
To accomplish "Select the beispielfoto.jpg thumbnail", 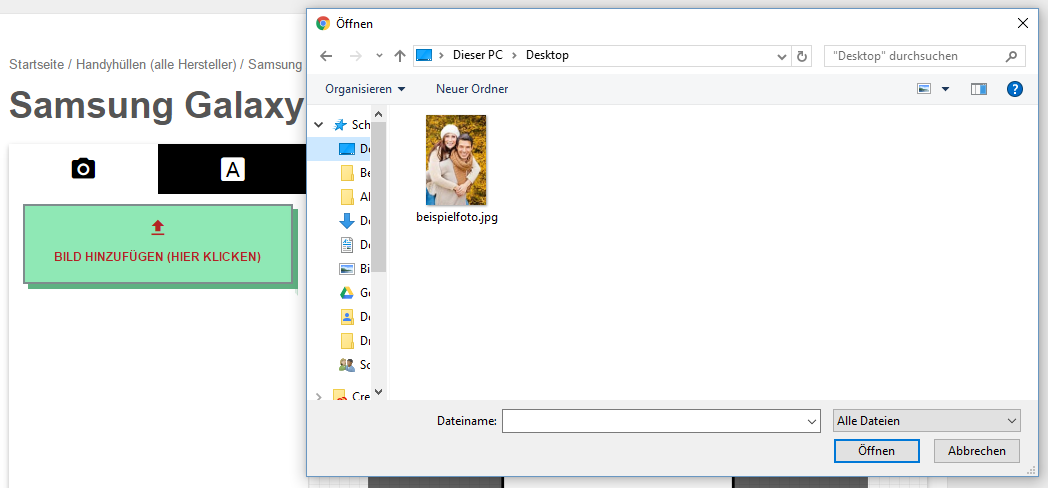I will click(456, 160).
